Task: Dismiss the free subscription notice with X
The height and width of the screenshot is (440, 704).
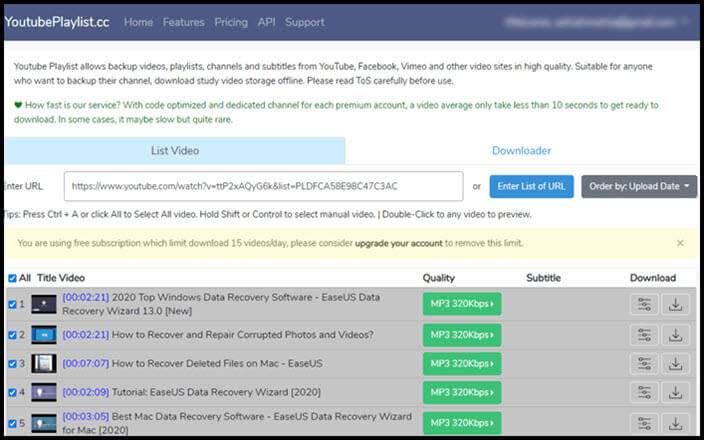Action: [680, 243]
